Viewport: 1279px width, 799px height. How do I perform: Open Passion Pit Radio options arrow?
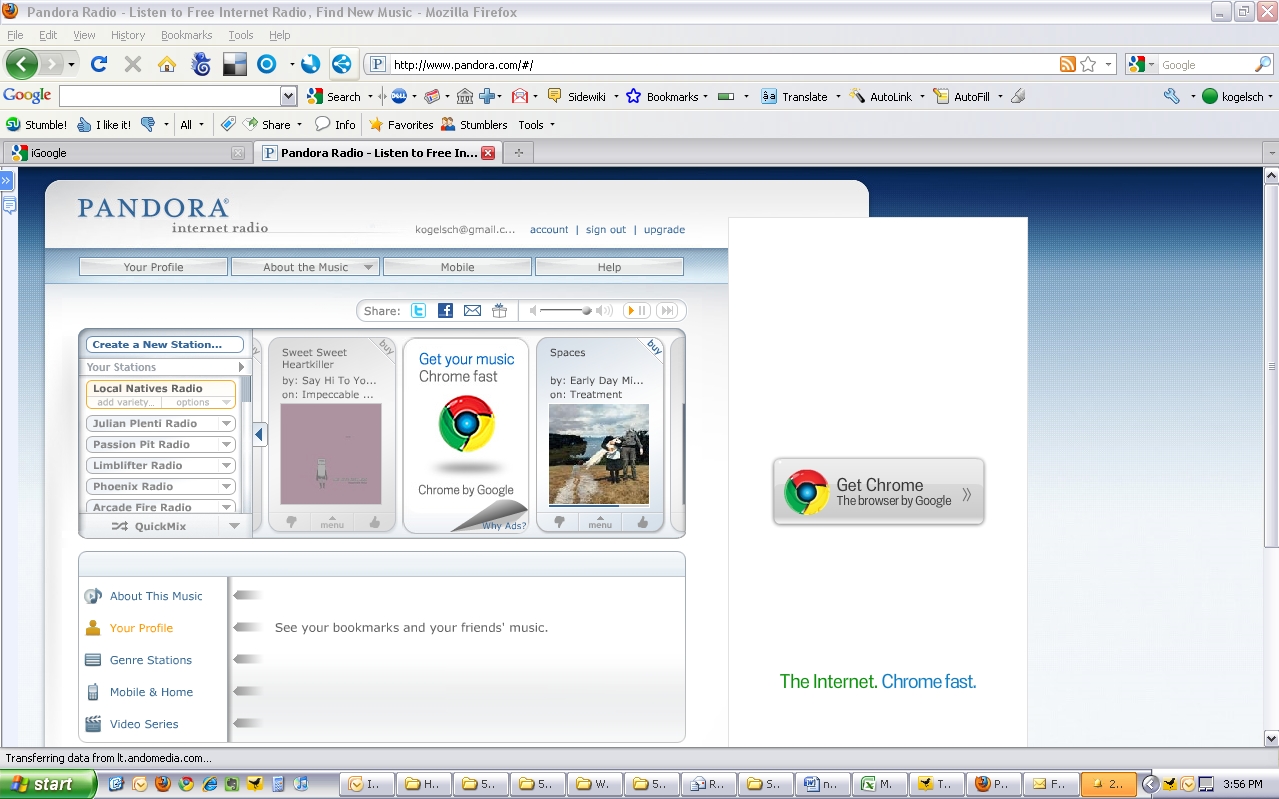227,445
